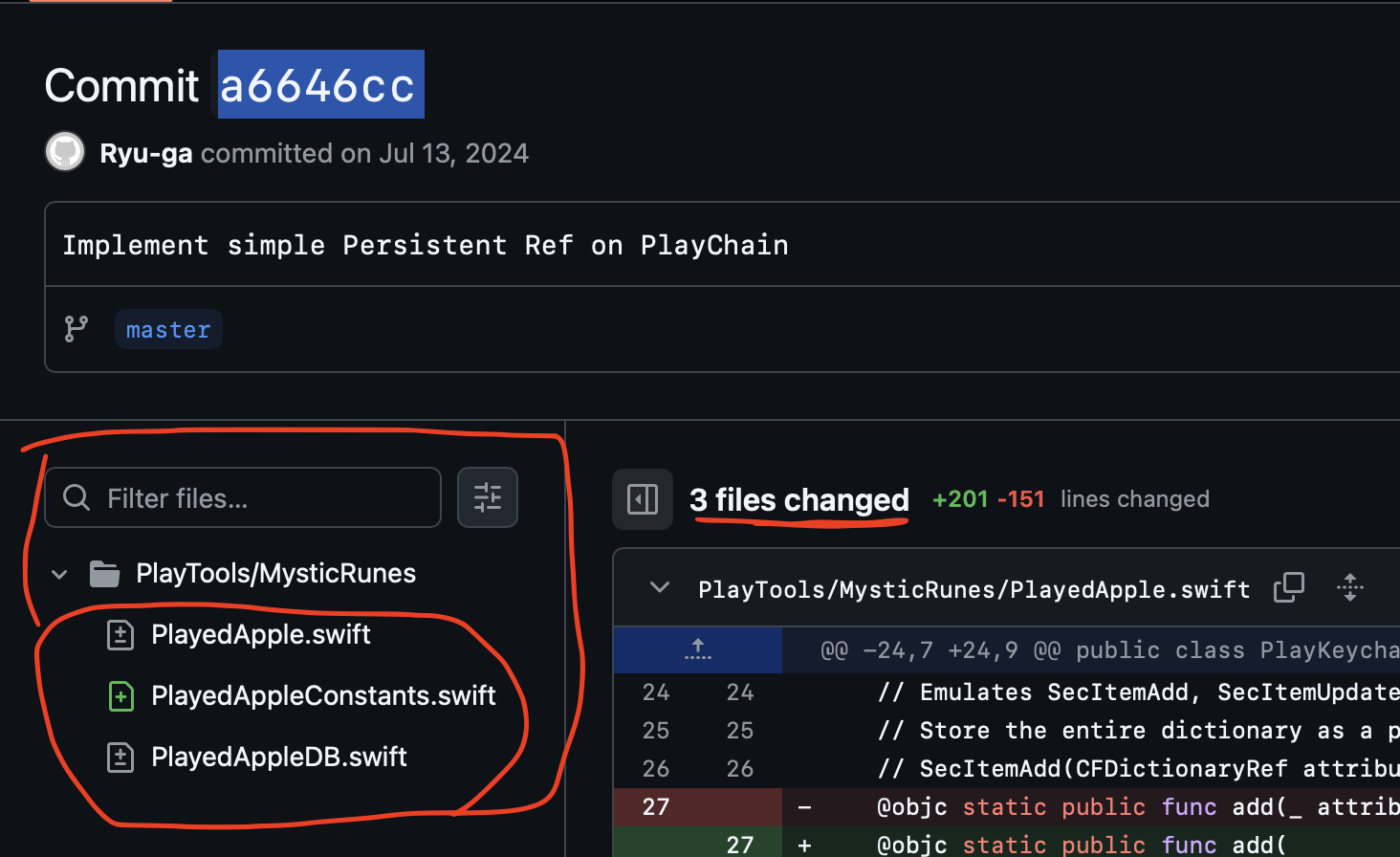Image resolution: width=1400 pixels, height=857 pixels.
Task: Open the file filter options icon
Action: 488,497
